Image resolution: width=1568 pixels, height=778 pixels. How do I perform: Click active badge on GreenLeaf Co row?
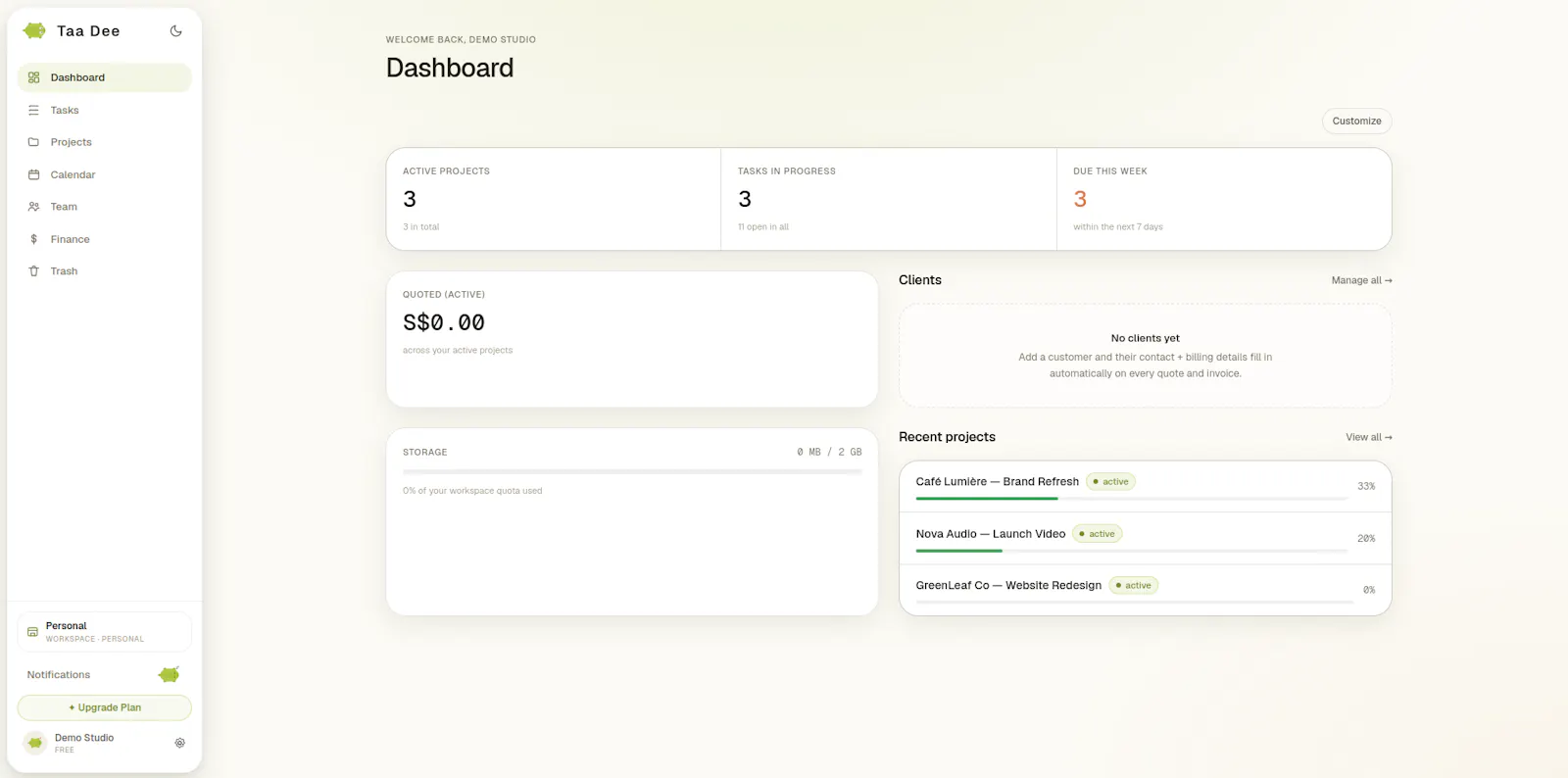[1133, 585]
